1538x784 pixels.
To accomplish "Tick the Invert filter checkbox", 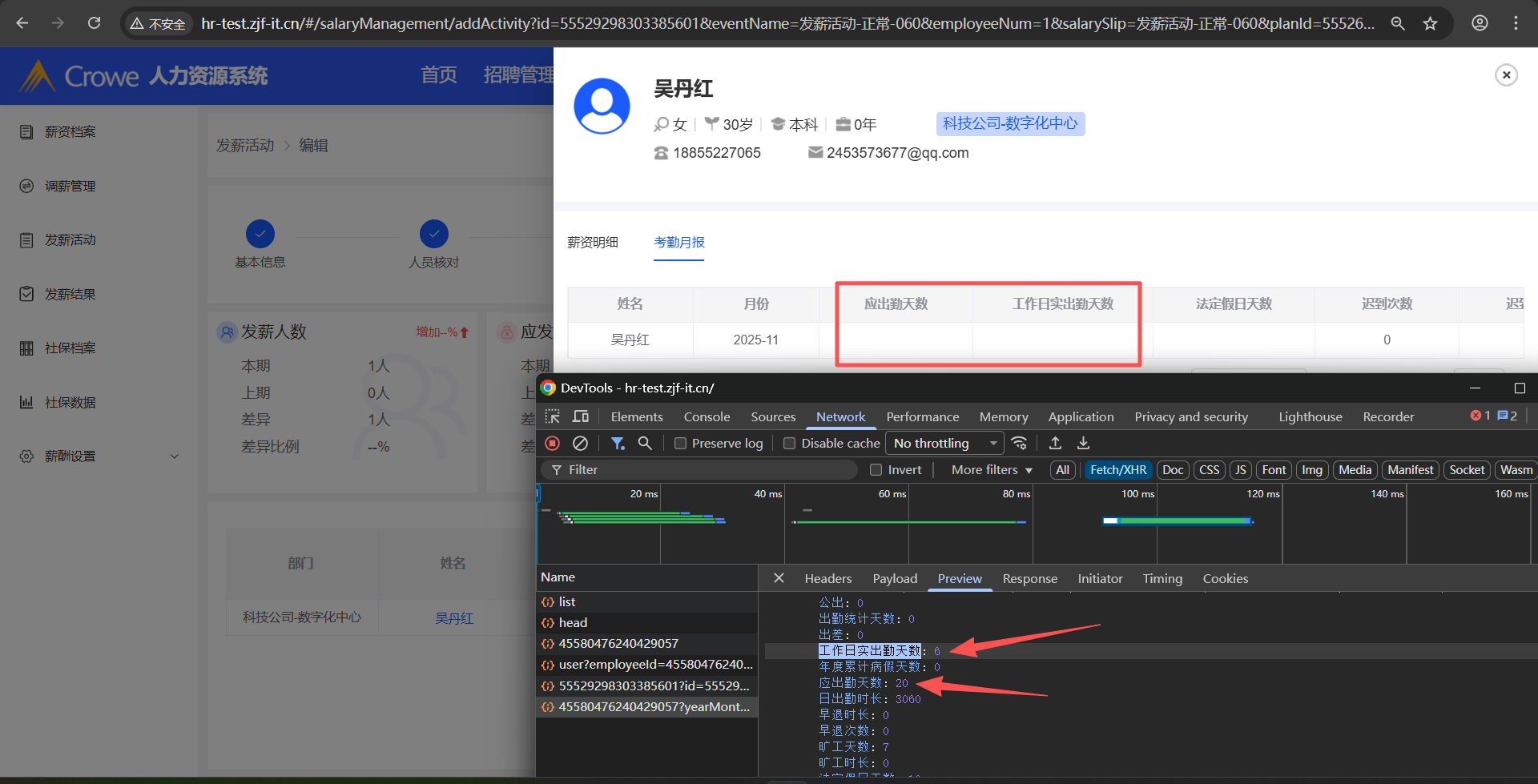I will click(x=876, y=470).
